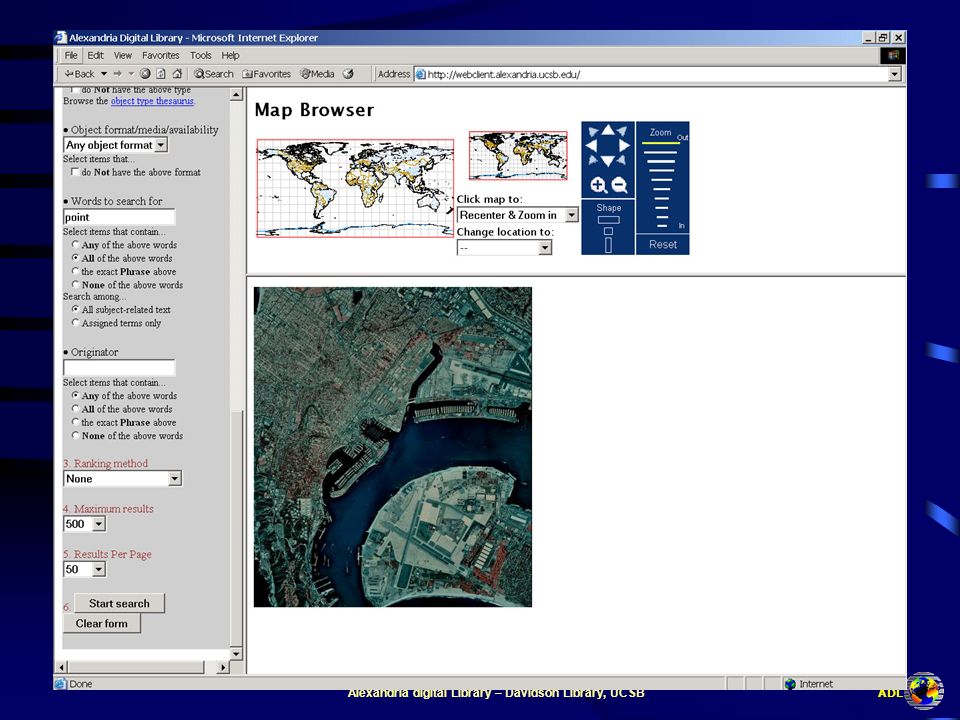Select the wide rectangle map shape
Viewport: 960px width, 720px height.
point(609,220)
